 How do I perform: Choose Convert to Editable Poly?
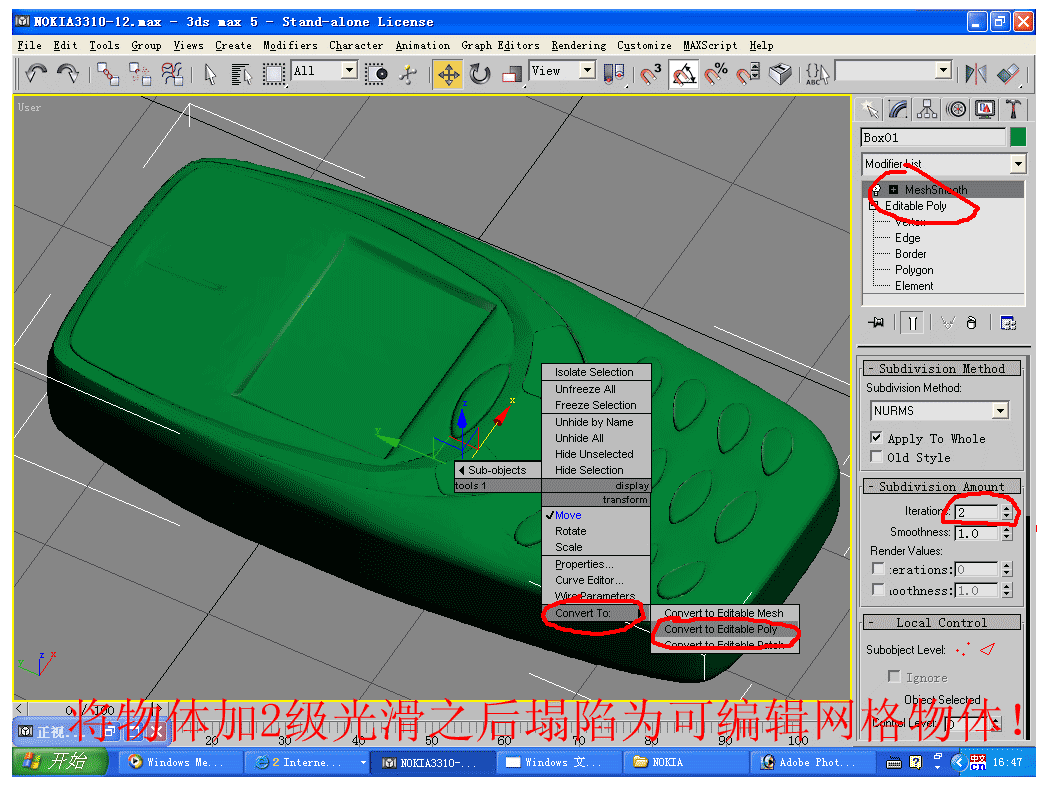(x=720, y=629)
